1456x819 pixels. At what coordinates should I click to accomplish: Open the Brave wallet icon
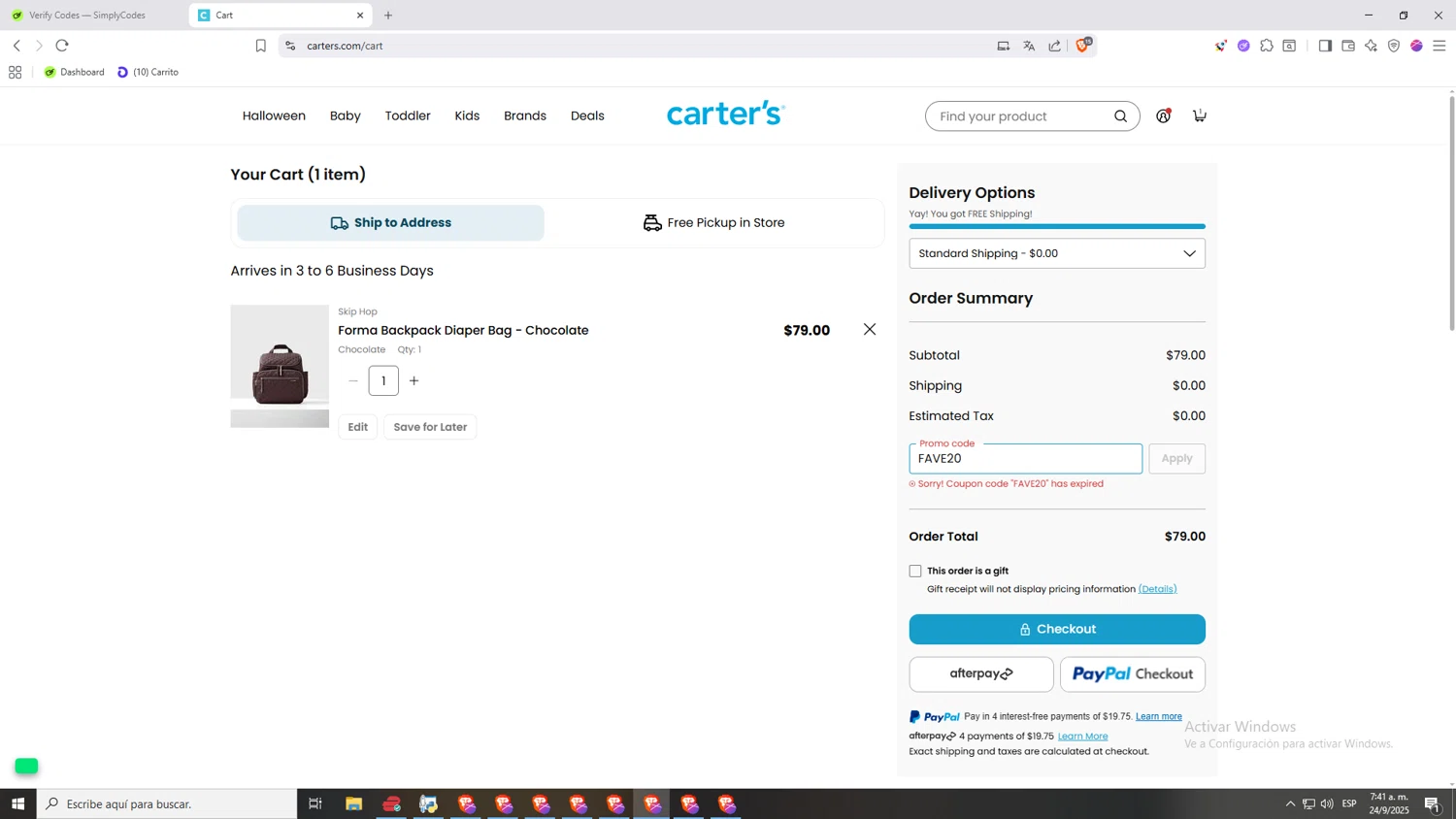[1348, 46]
